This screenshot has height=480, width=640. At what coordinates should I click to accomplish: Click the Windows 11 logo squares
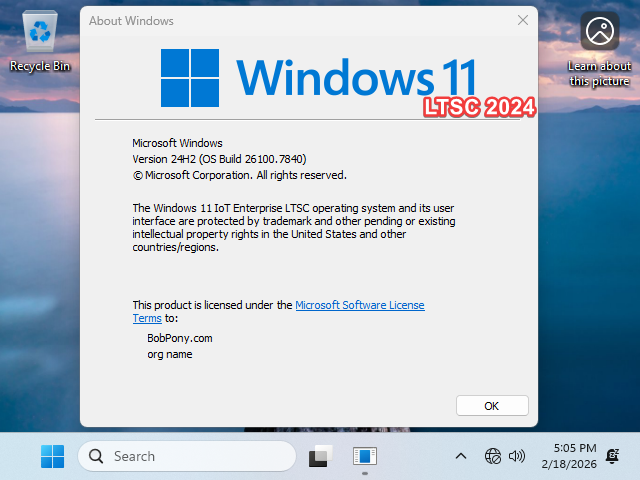(190, 78)
